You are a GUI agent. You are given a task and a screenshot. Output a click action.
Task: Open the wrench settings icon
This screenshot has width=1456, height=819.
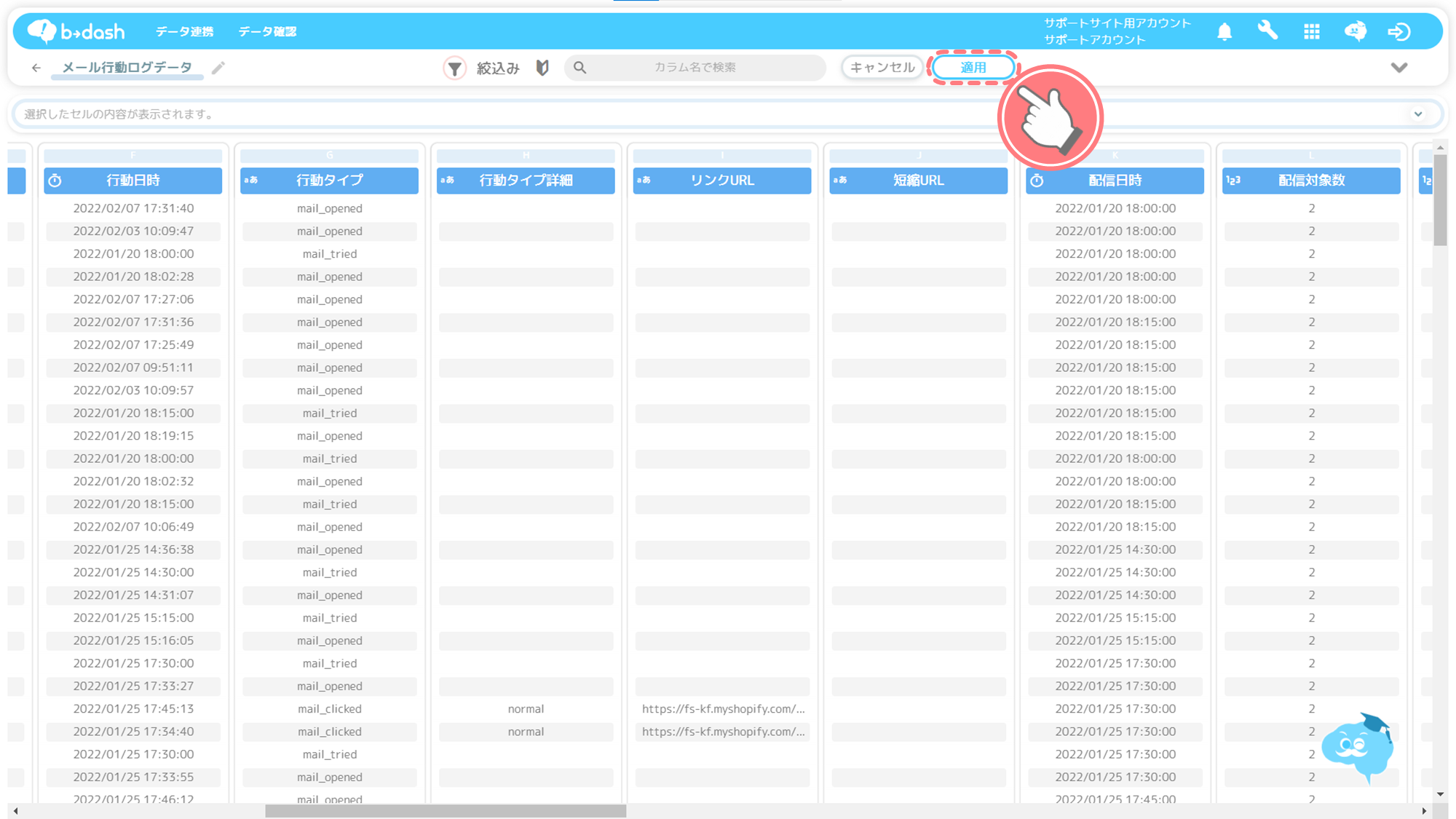coord(1267,31)
